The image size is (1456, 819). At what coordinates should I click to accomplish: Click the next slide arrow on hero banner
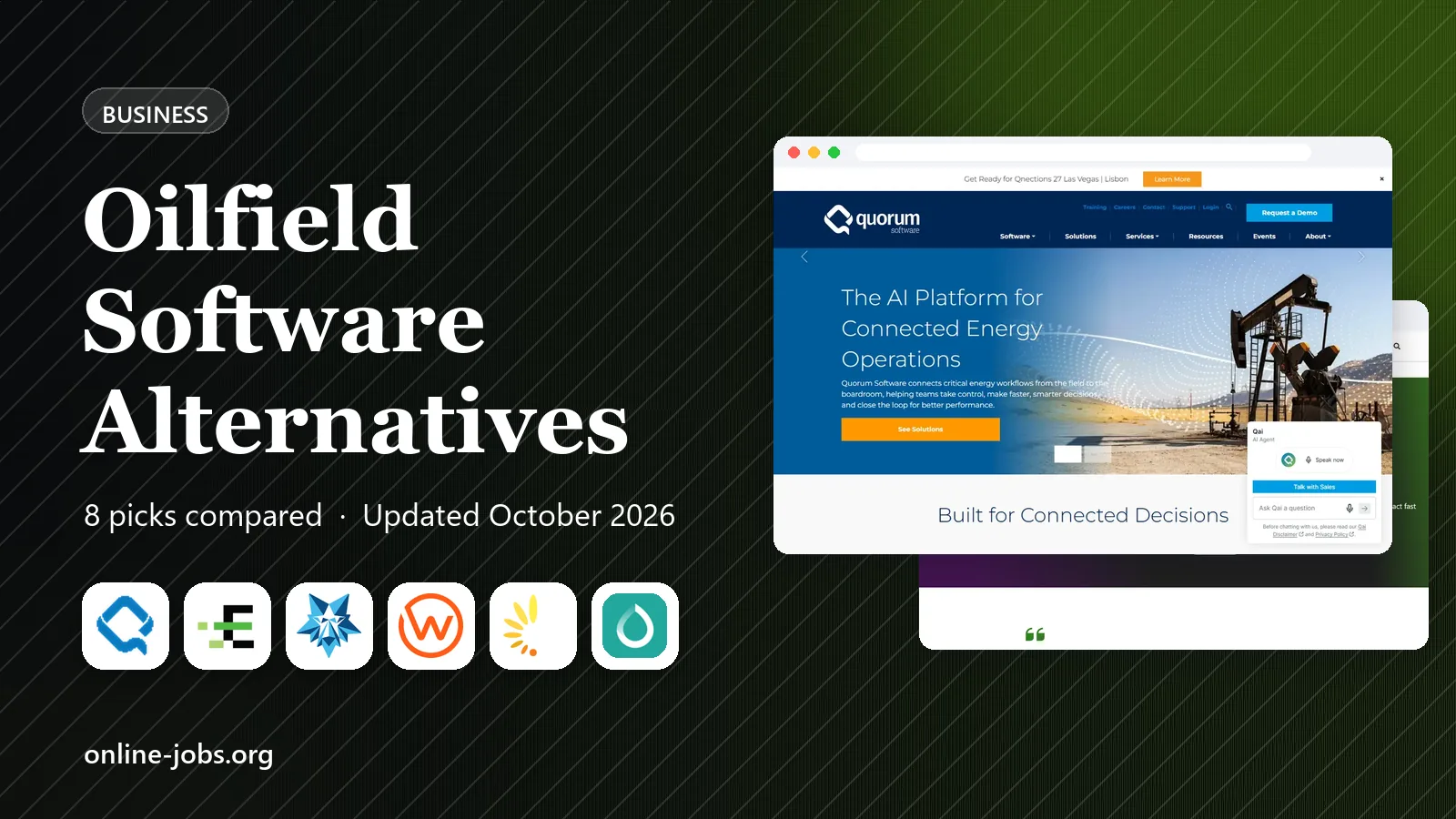click(x=1361, y=258)
